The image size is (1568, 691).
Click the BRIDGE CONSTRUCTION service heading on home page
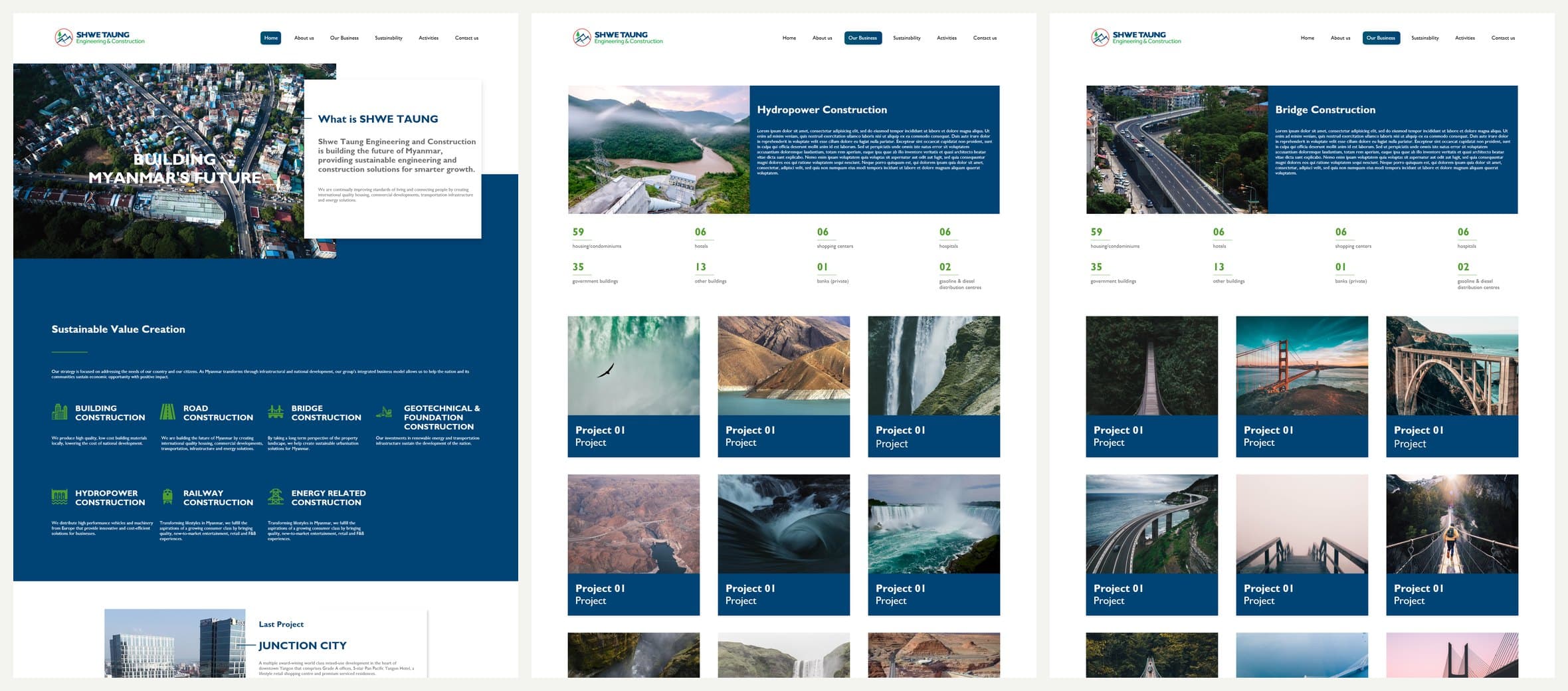coord(326,413)
